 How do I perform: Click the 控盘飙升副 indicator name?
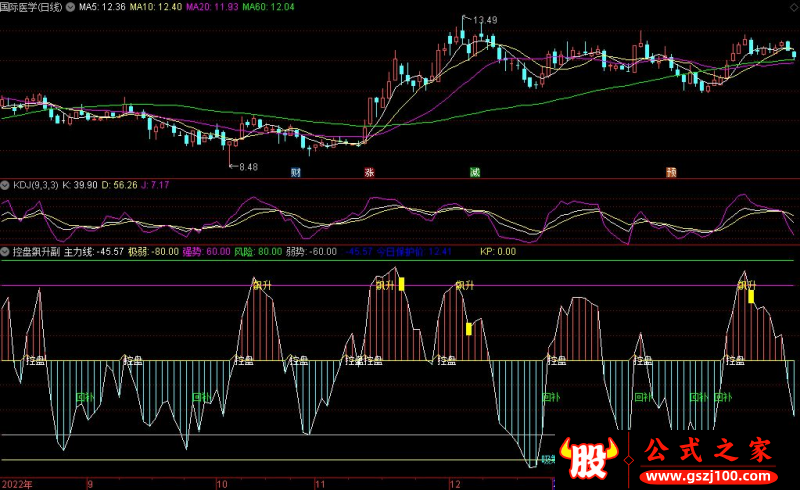pos(36,252)
